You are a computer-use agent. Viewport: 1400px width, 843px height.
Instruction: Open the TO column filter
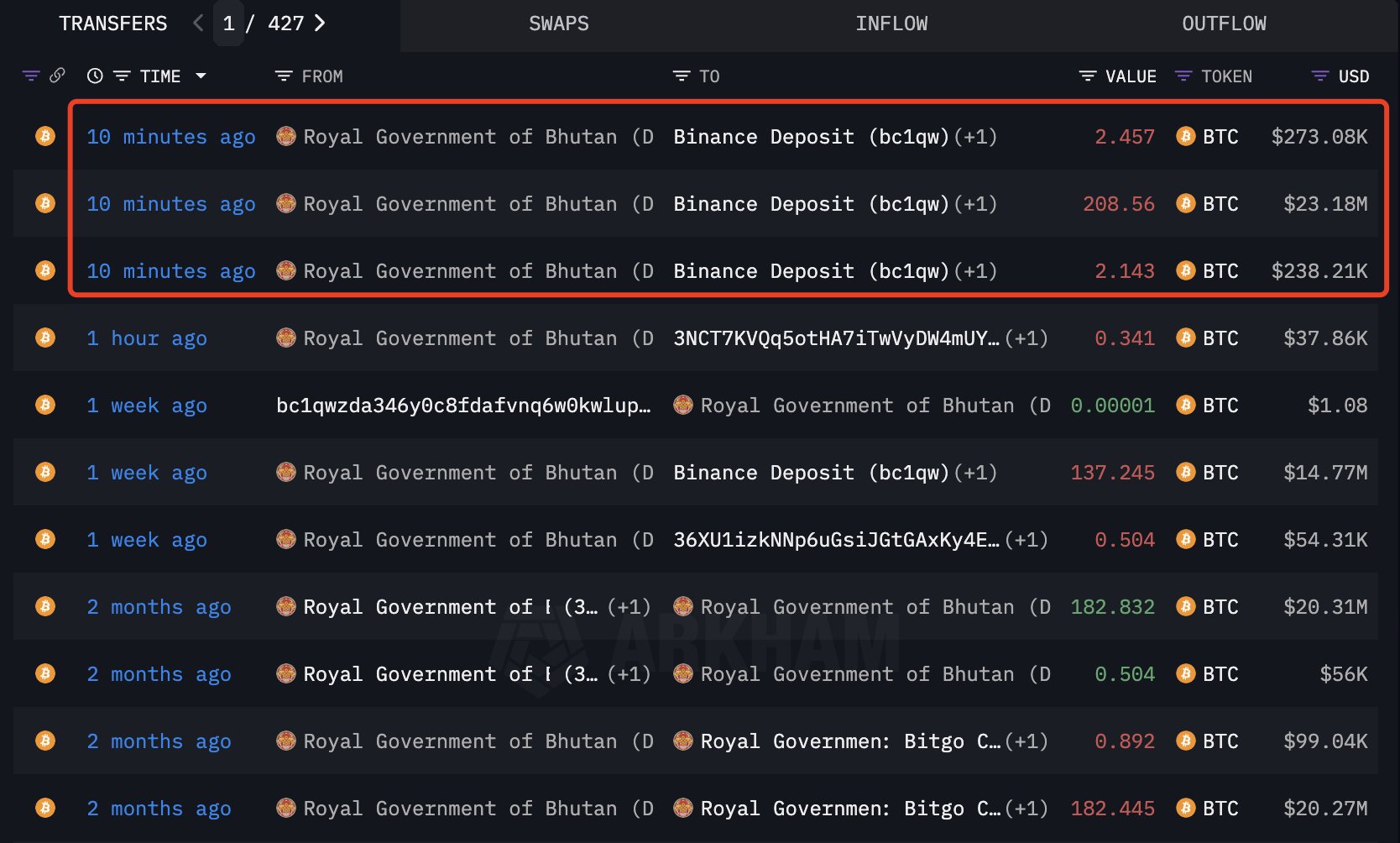coord(682,76)
